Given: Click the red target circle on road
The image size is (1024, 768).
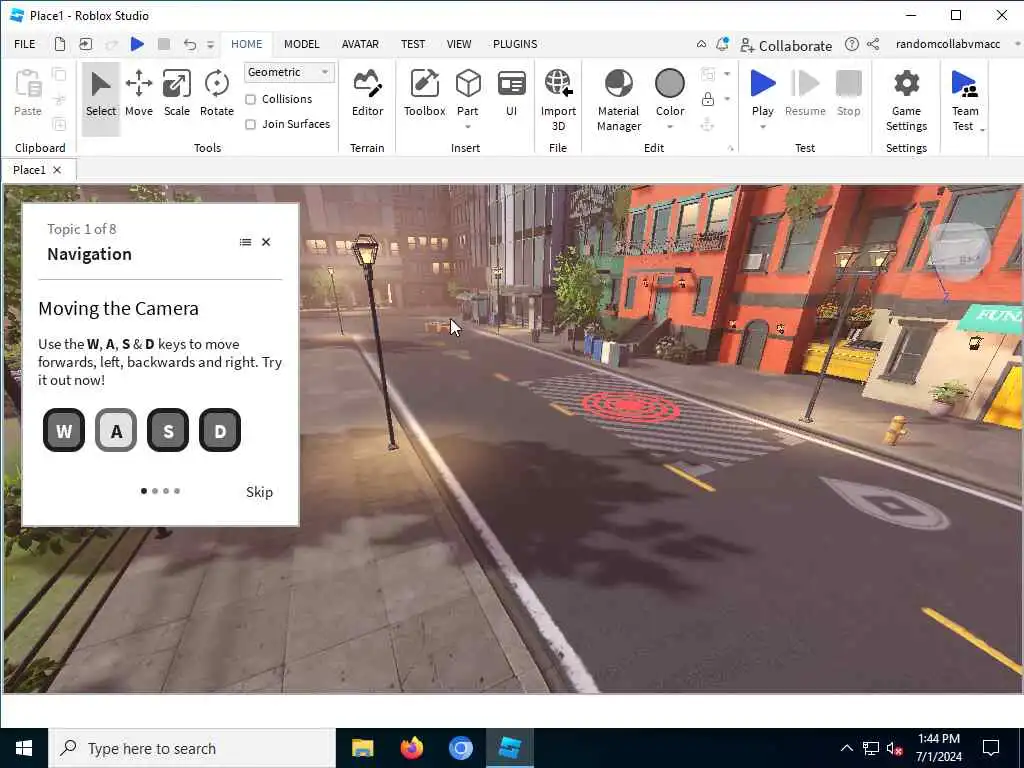Looking at the screenshot, I should [x=630, y=406].
